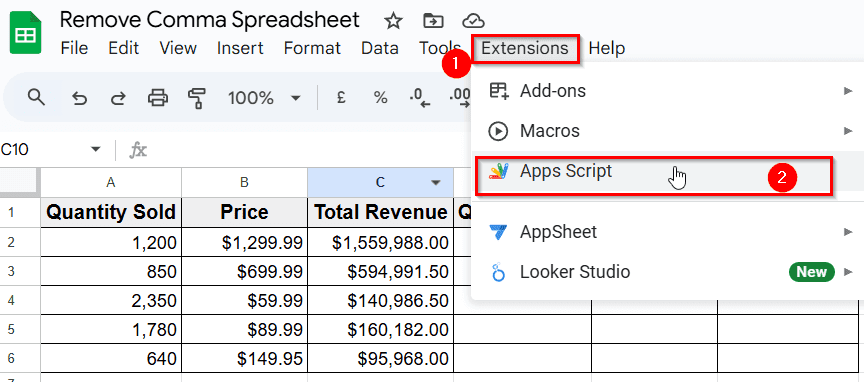Select row 6 header
Image resolution: width=864 pixels, height=382 pixels.
pos(20,359)
